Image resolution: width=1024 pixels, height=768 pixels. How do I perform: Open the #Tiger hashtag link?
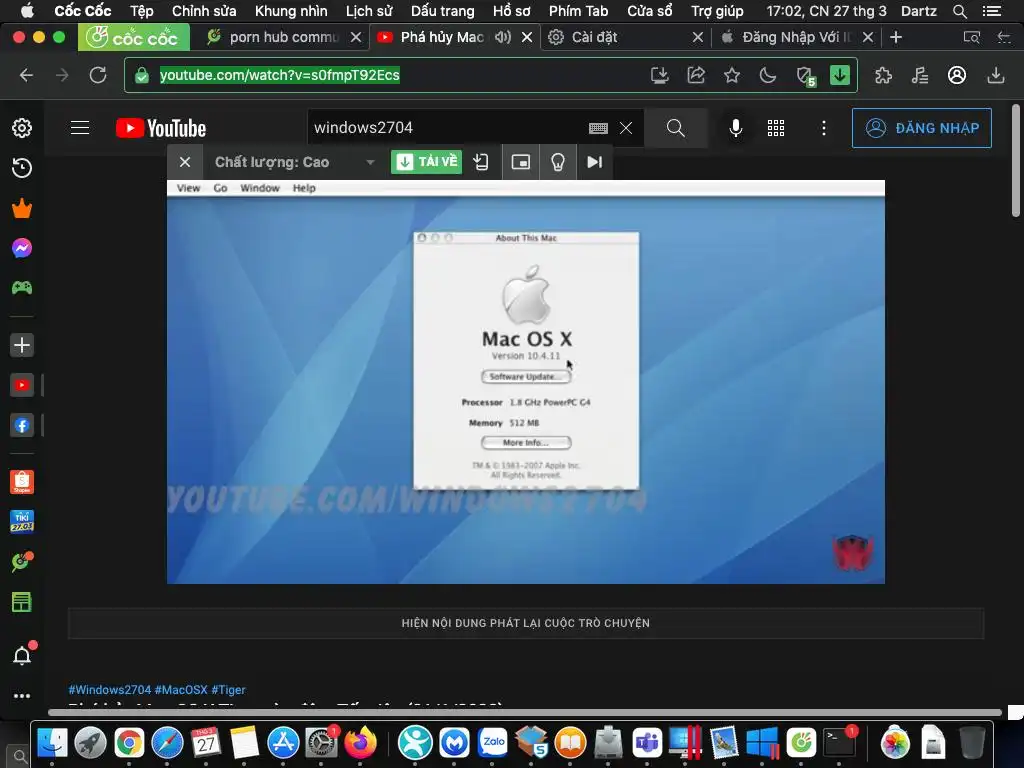(x=229, y=690)
